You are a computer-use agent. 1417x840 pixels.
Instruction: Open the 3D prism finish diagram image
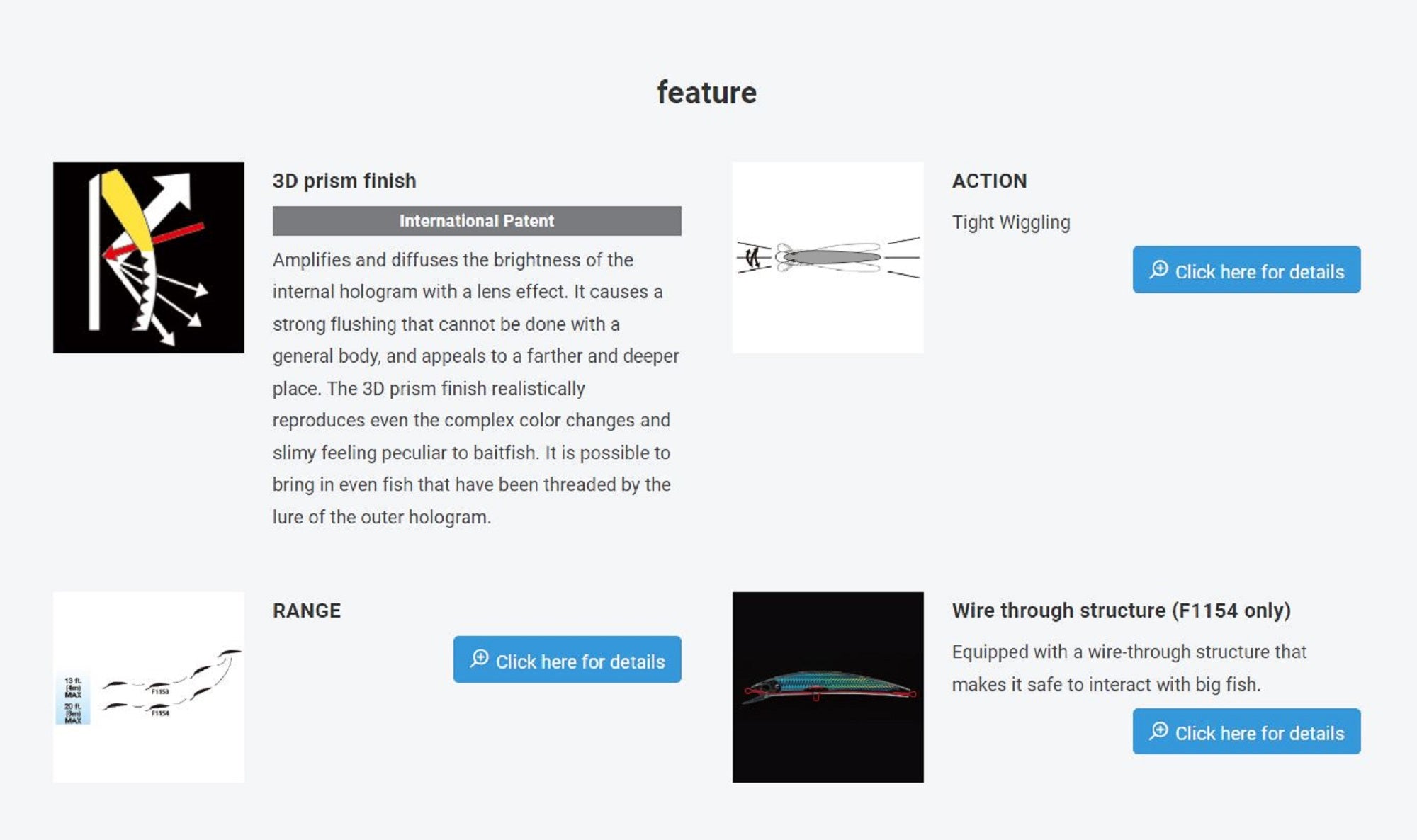(149, 257)
